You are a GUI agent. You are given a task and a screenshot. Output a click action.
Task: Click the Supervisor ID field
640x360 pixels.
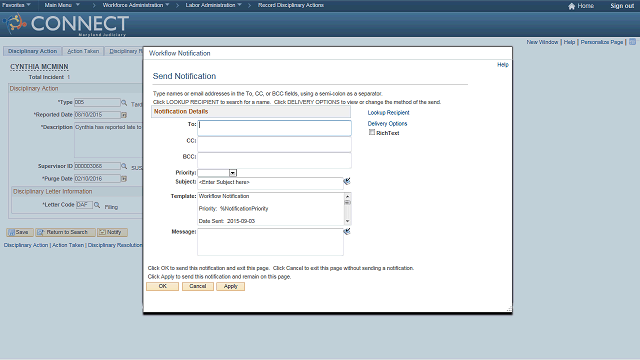coord(97,166)
